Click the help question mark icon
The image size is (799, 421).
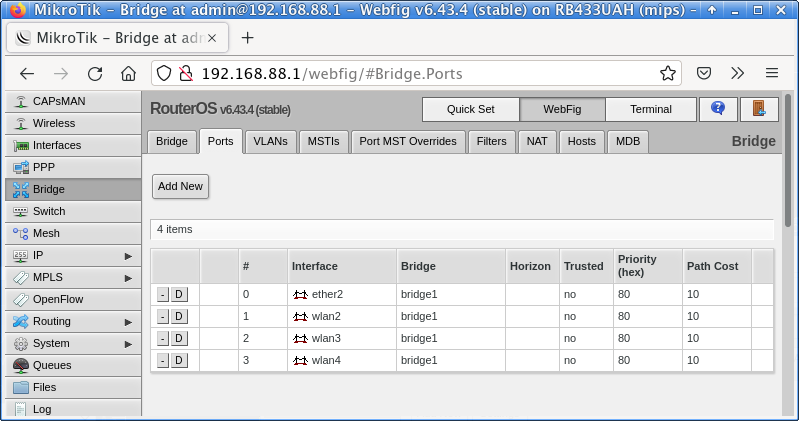(718, 109)
